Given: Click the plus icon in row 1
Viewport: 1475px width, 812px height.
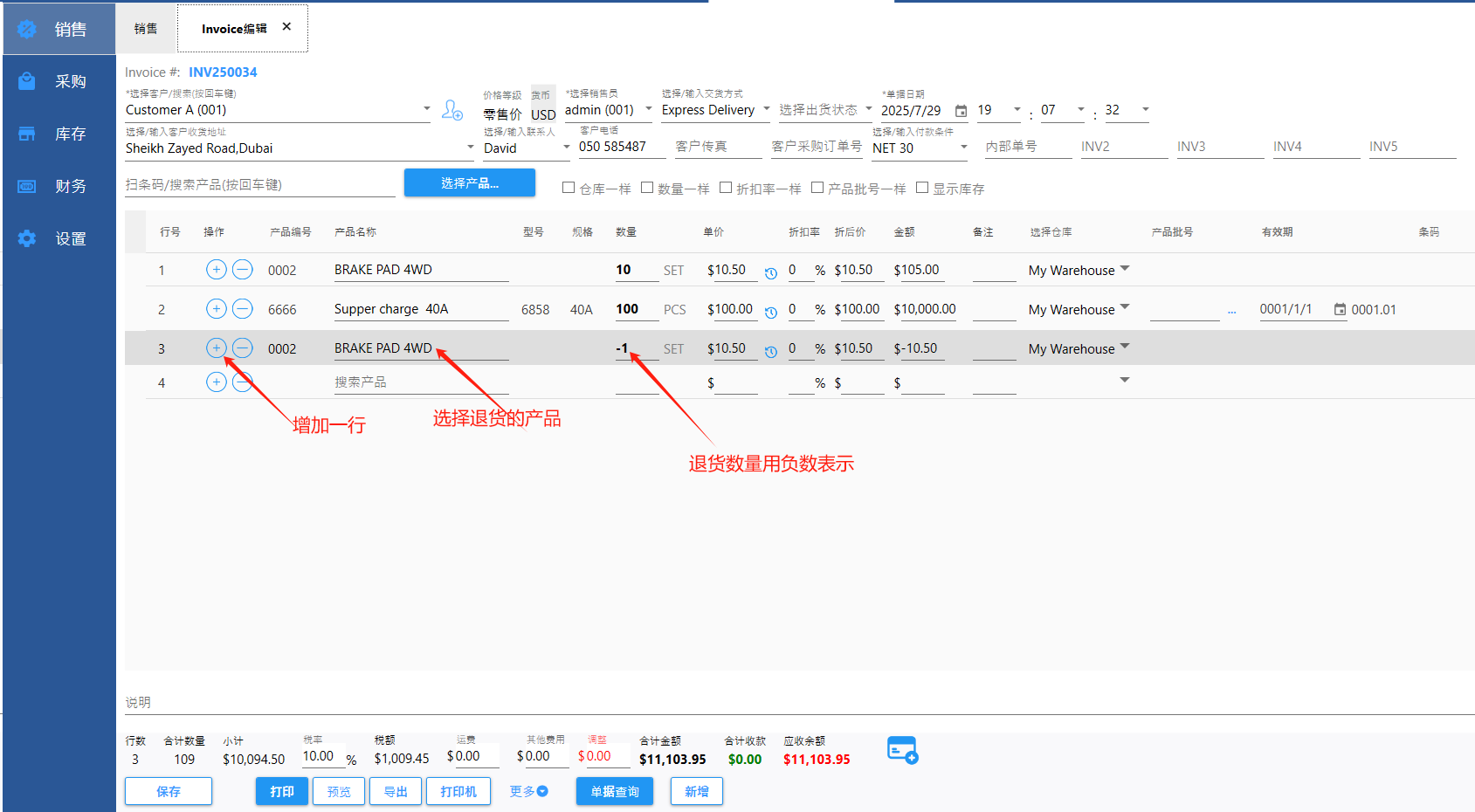Looking at the screenshot, I should click(217, 270).
